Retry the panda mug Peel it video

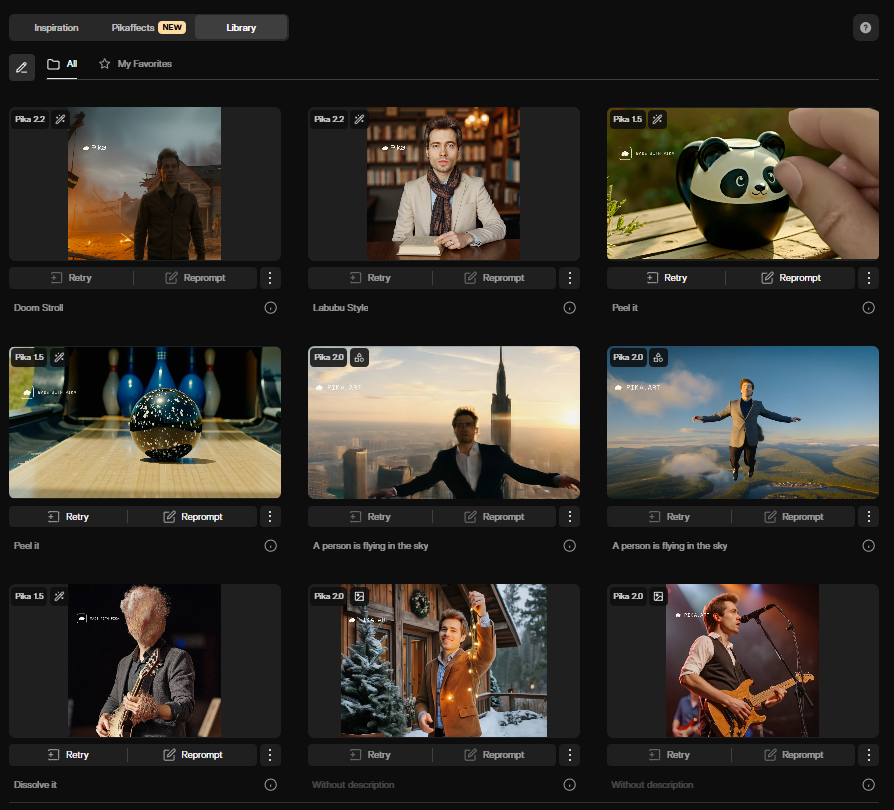666,278
